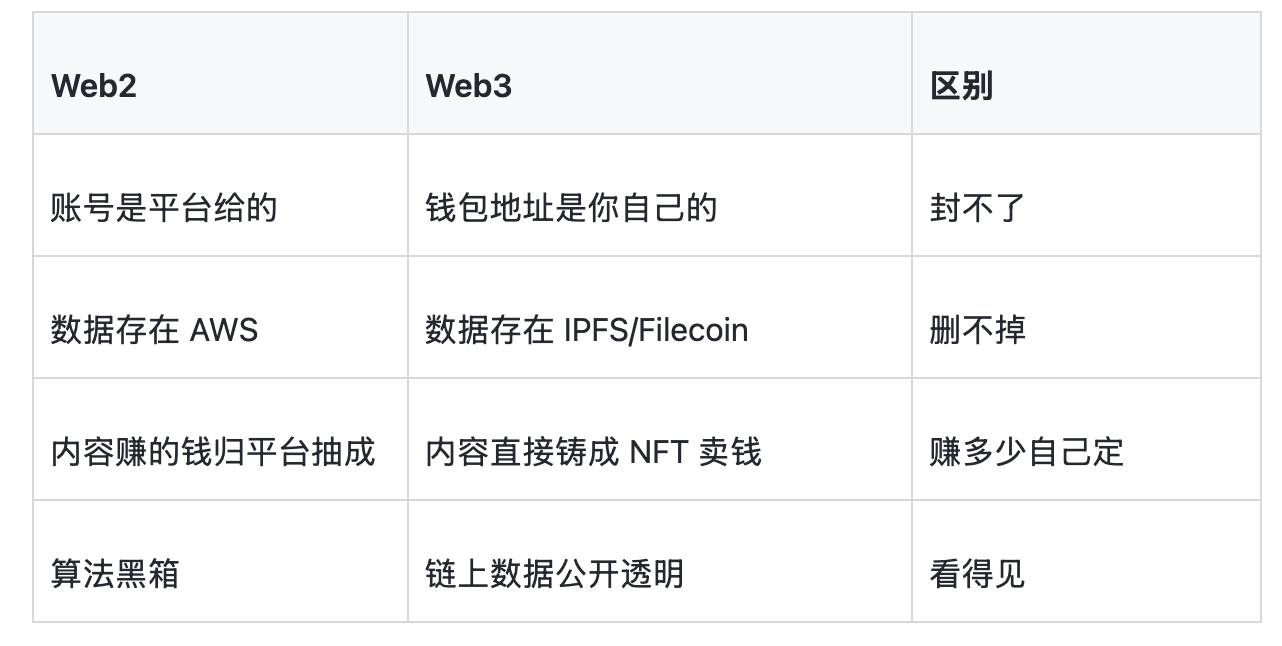The height and width of the screenshot is (646, 1282).
Task: Click the 封不了 cell
Action: pos(1086,195)
